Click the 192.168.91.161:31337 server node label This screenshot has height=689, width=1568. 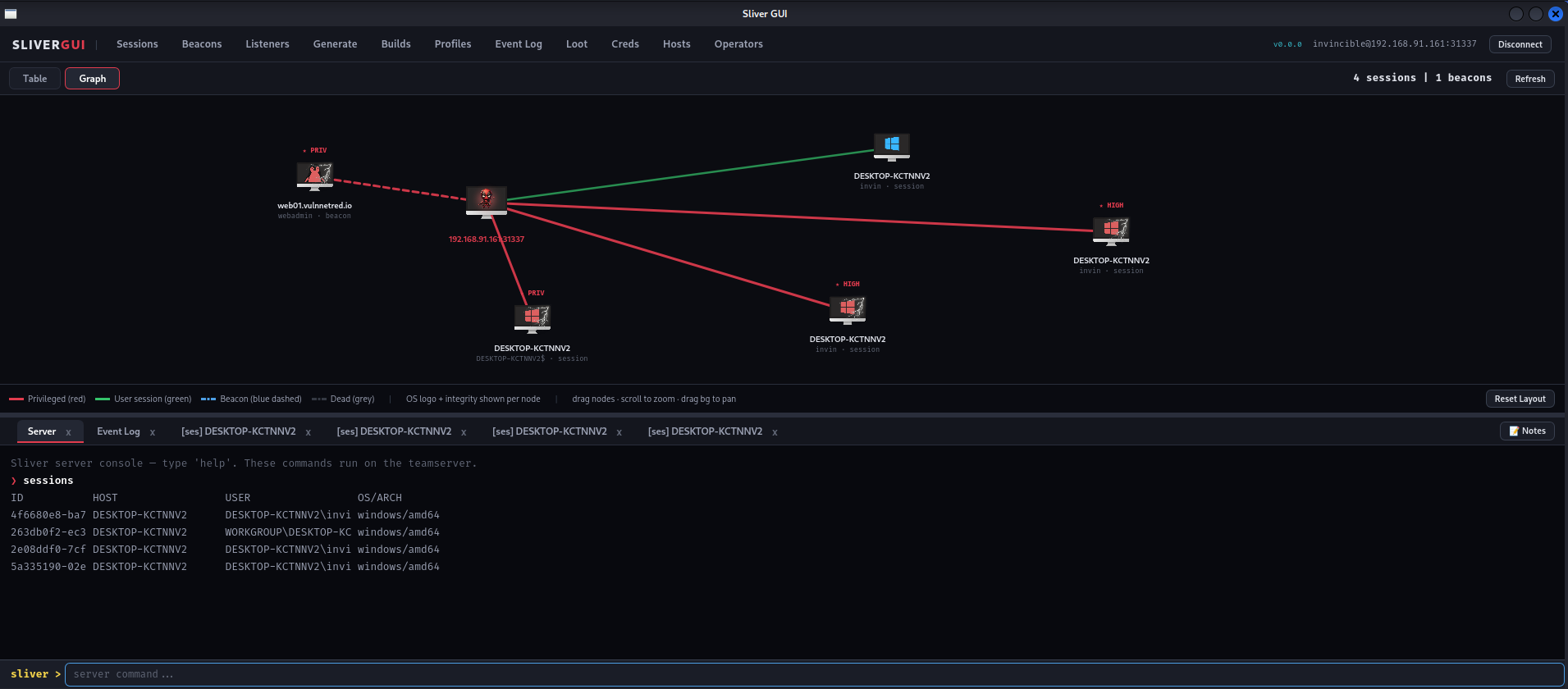[487, 240]
